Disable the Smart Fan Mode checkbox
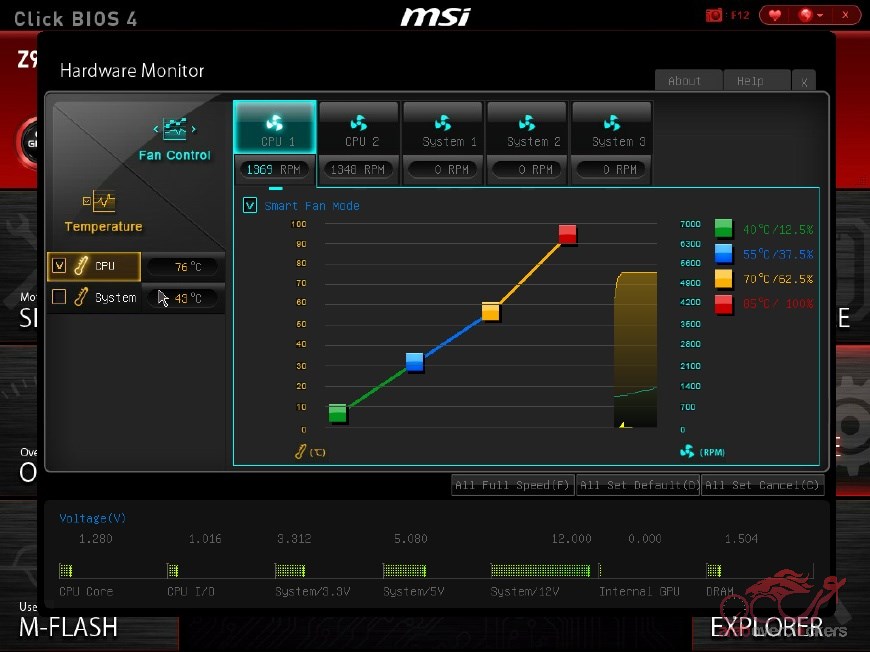The width and height of the screenshot is (870, 652). (x=250, y=205)
